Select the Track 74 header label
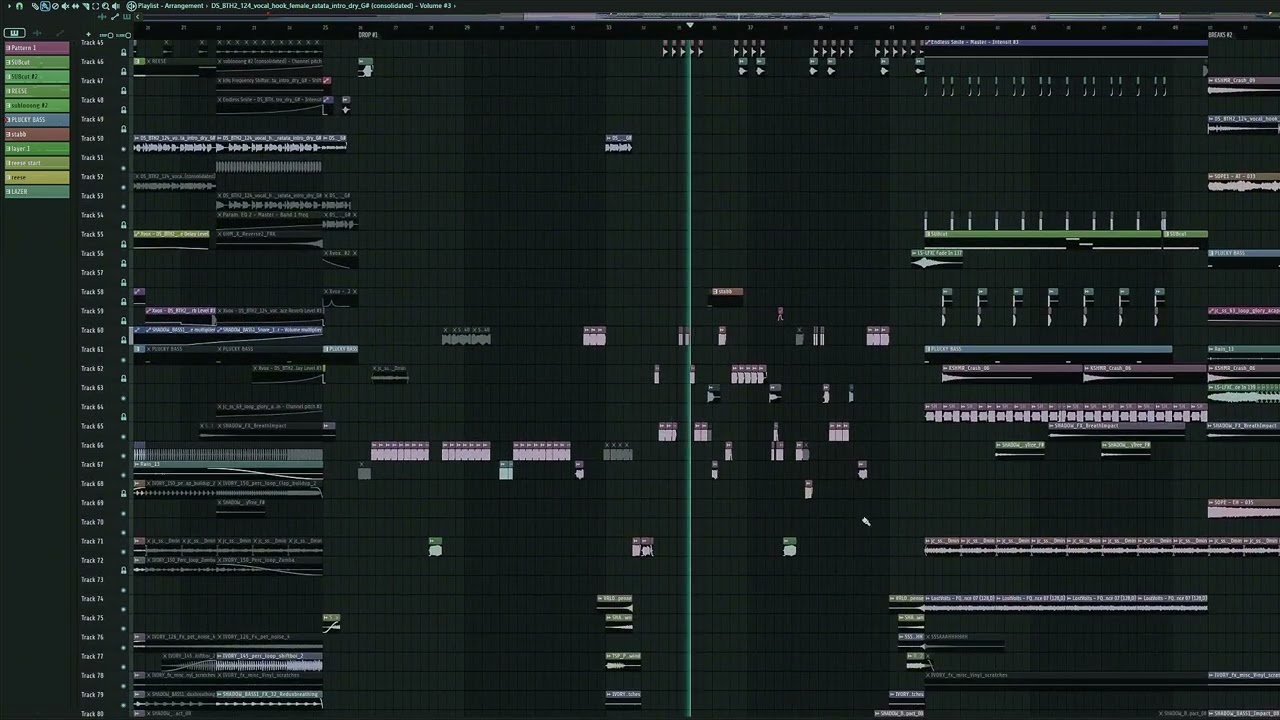1280x720 pixels. 92,599
